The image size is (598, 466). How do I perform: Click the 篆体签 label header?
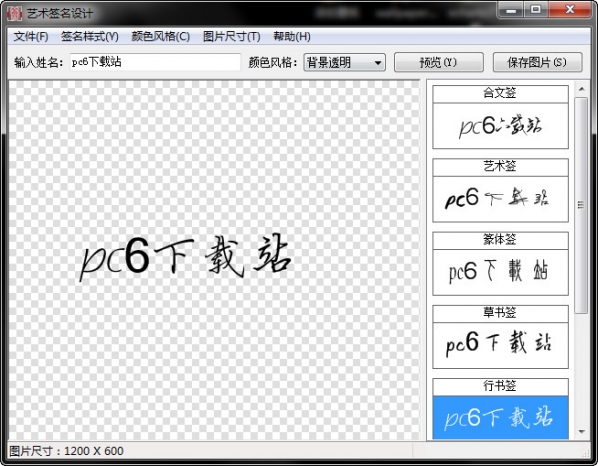[500, 240]
